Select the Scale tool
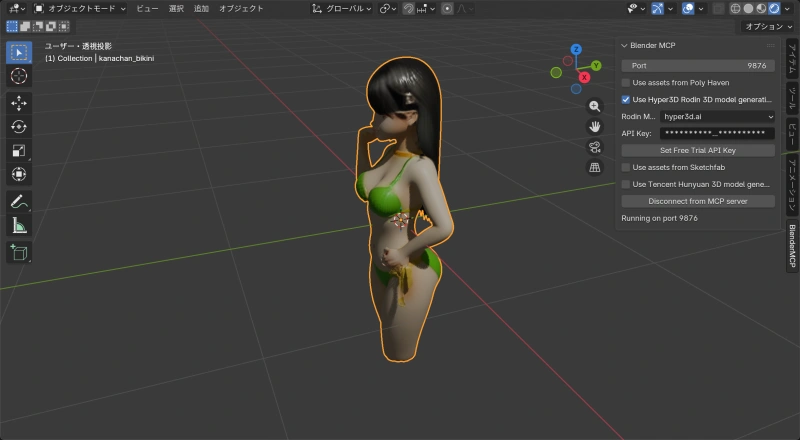This screenshot has height=440, width=800. click(x=19, y=151)
